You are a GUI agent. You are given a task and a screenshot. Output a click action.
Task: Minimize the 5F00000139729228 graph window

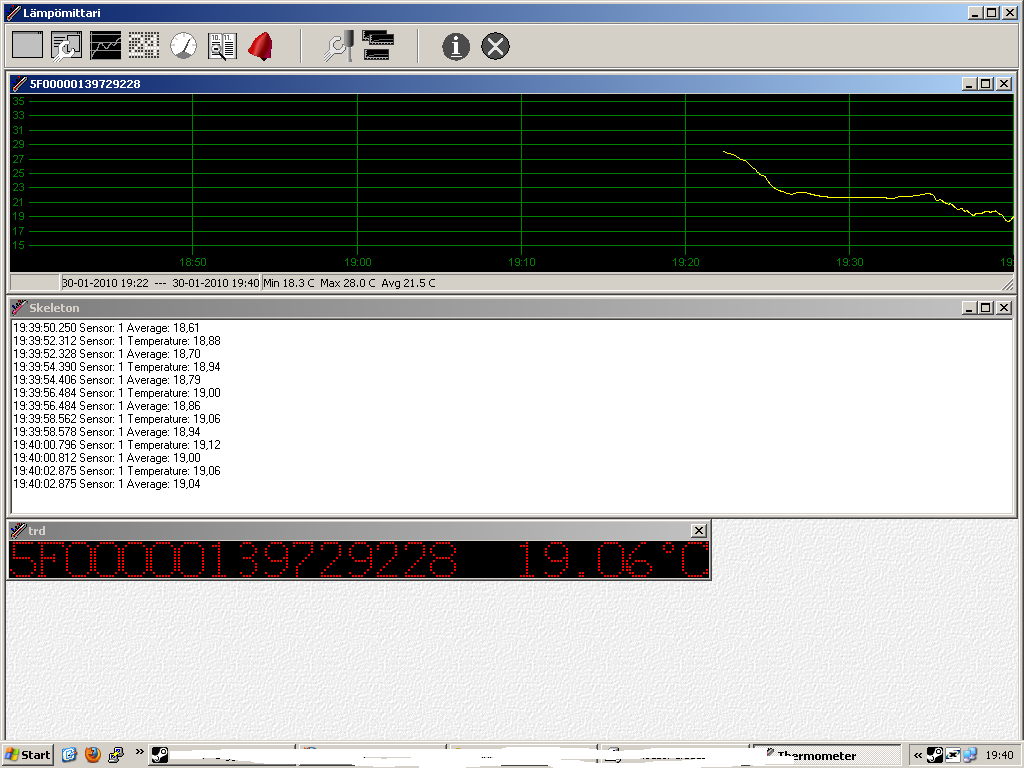pyautogui.click(x=969, y=84)
